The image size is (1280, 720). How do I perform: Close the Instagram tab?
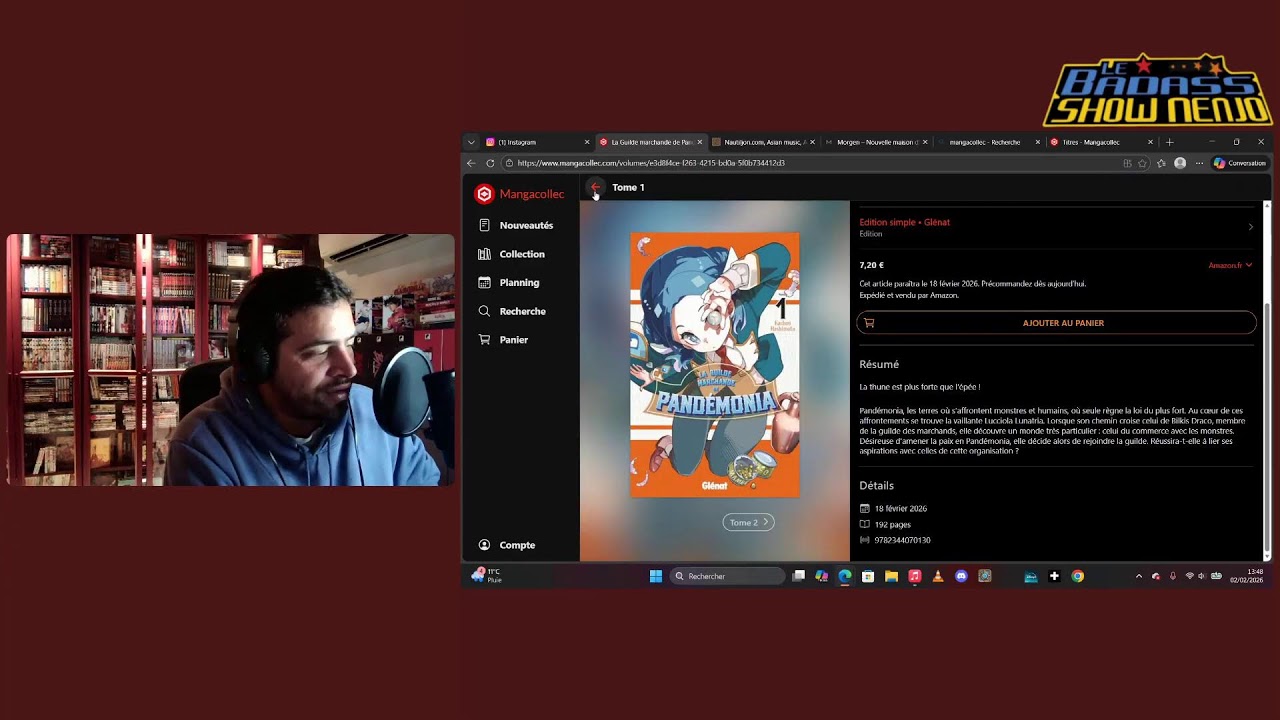[x=587, y=142]
